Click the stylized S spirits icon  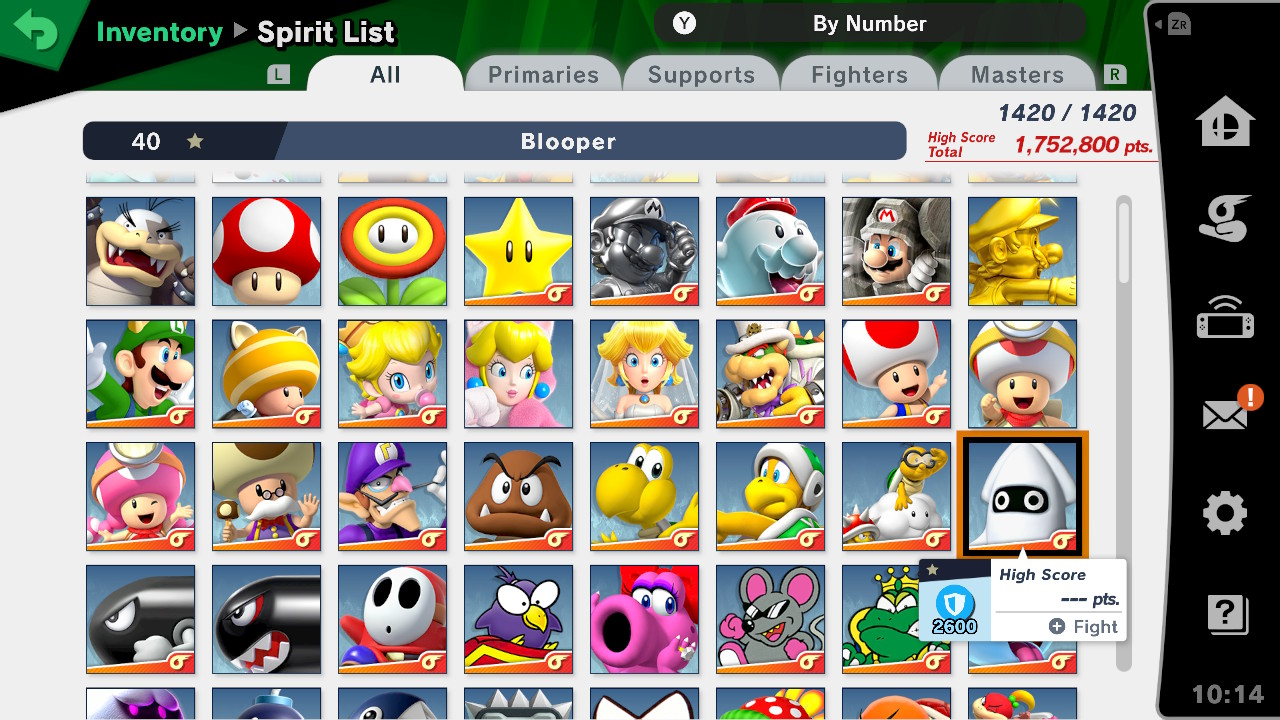tap(1225, 219)
